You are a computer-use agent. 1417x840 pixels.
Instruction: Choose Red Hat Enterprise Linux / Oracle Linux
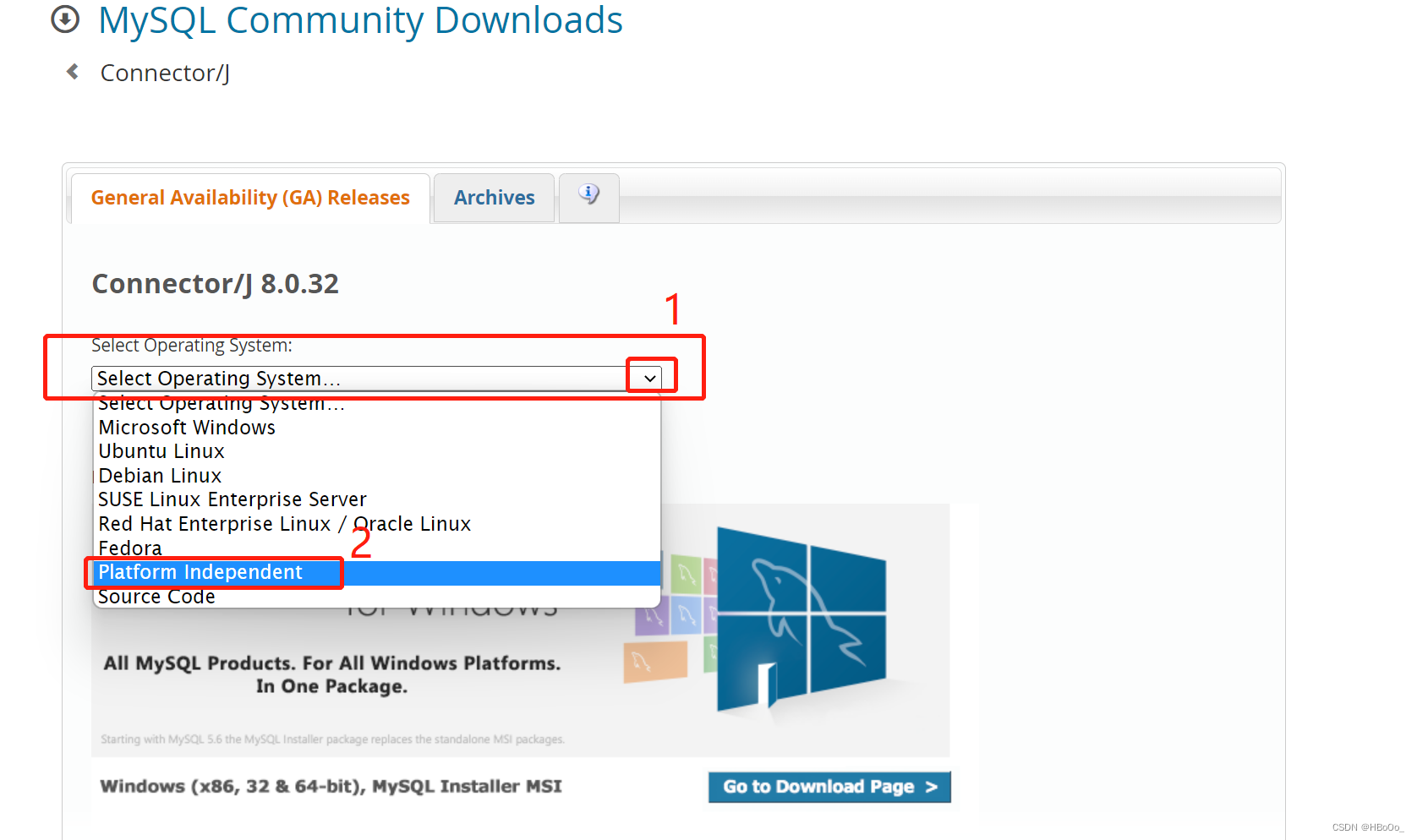pyautogui.click(x=377, y=524)
